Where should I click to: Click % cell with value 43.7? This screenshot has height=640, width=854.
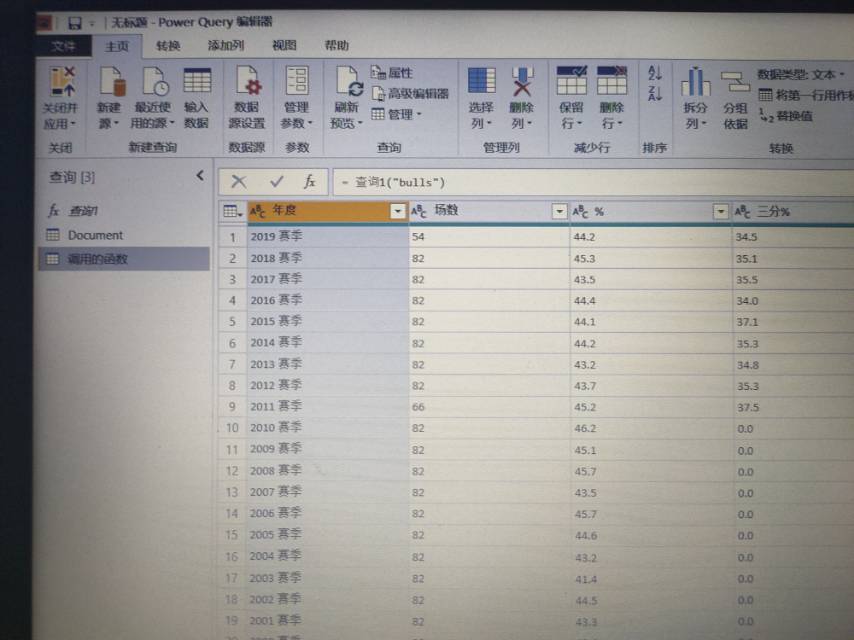[x=651, y=386]
